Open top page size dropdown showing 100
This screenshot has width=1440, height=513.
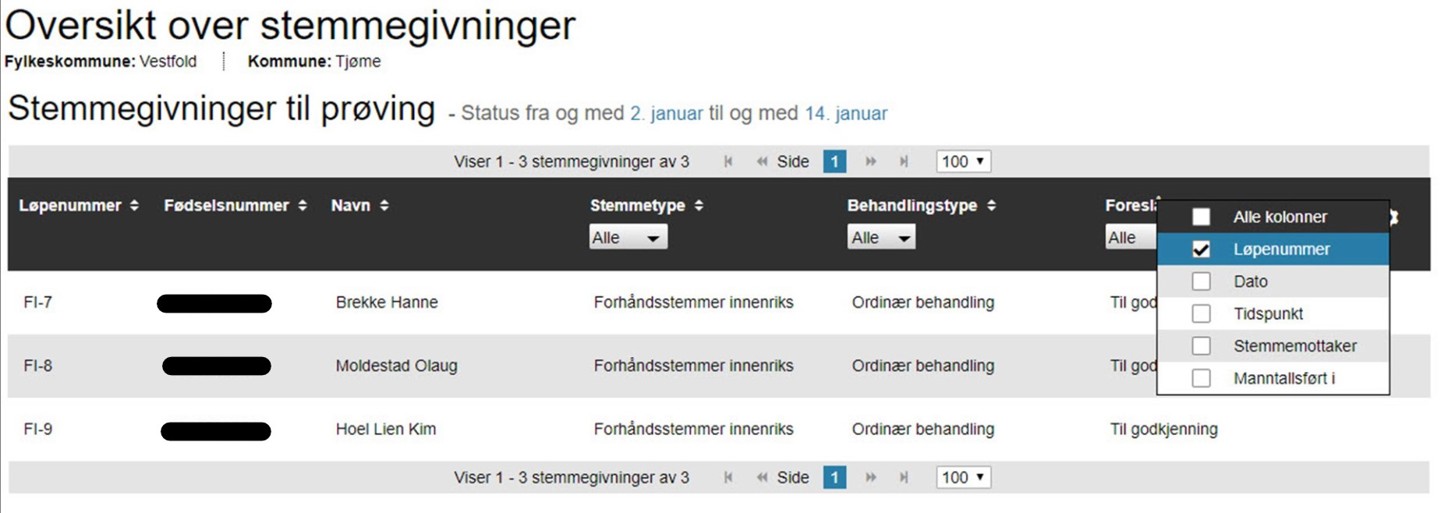point(963,162)
